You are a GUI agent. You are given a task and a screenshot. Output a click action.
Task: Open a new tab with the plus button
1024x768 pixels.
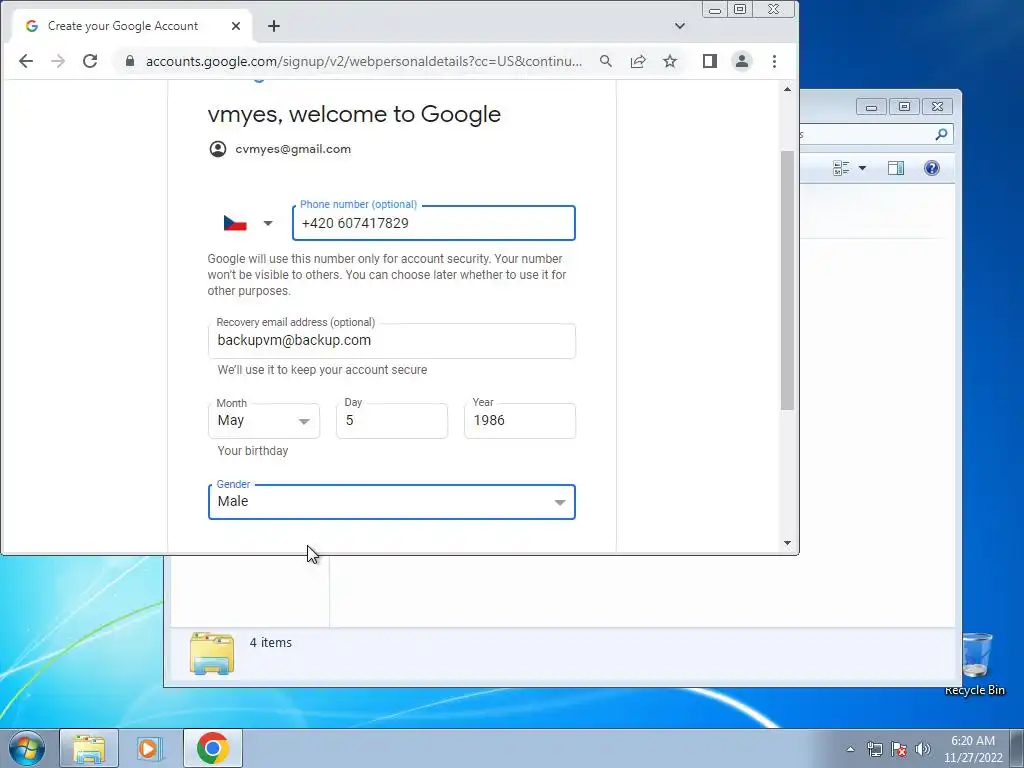click(x=274, y=26)
